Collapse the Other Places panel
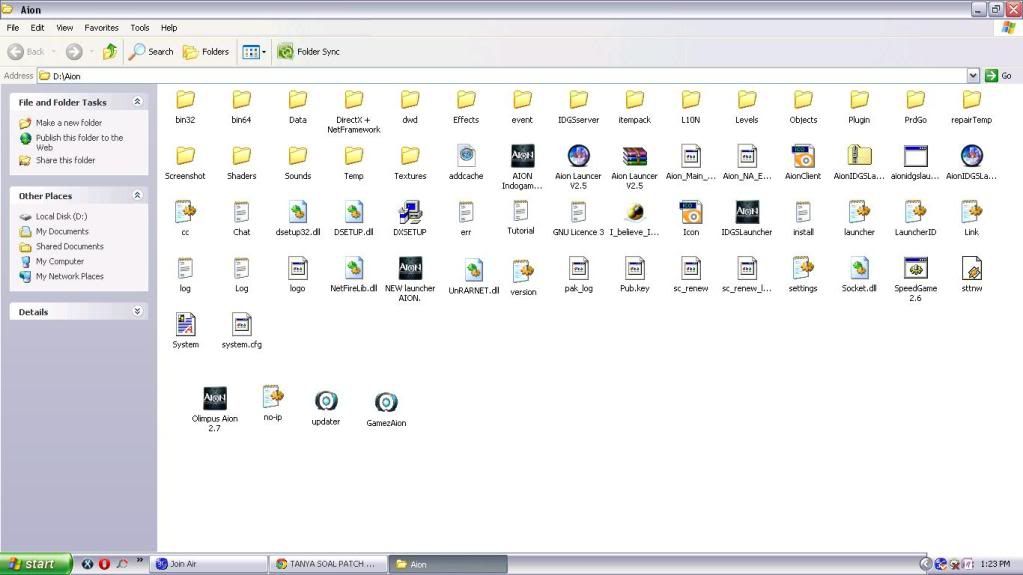 (x=137, y=195)
